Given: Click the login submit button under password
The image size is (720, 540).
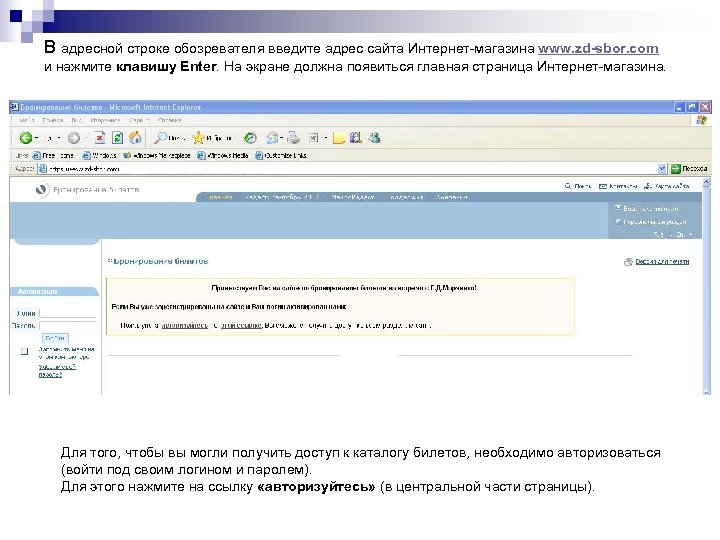Looking at the screenshot, I should point(55,338).
